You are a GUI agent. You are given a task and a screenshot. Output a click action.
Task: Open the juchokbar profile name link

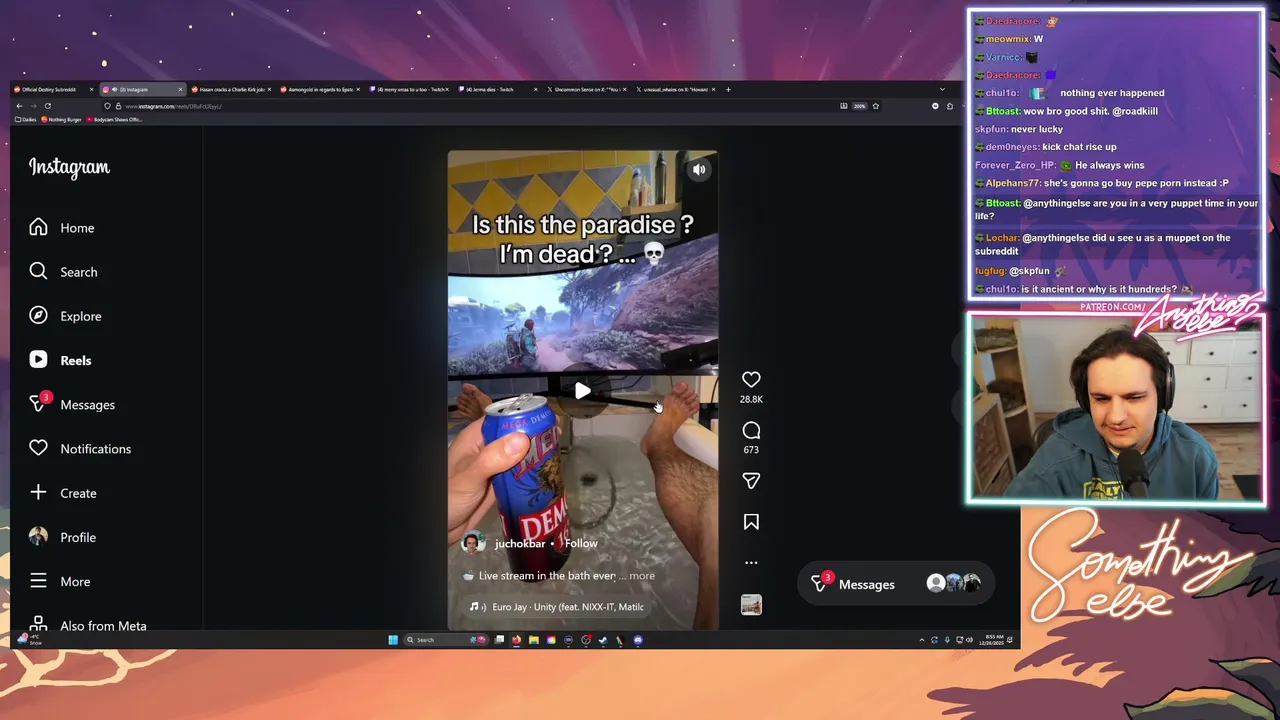520,544
